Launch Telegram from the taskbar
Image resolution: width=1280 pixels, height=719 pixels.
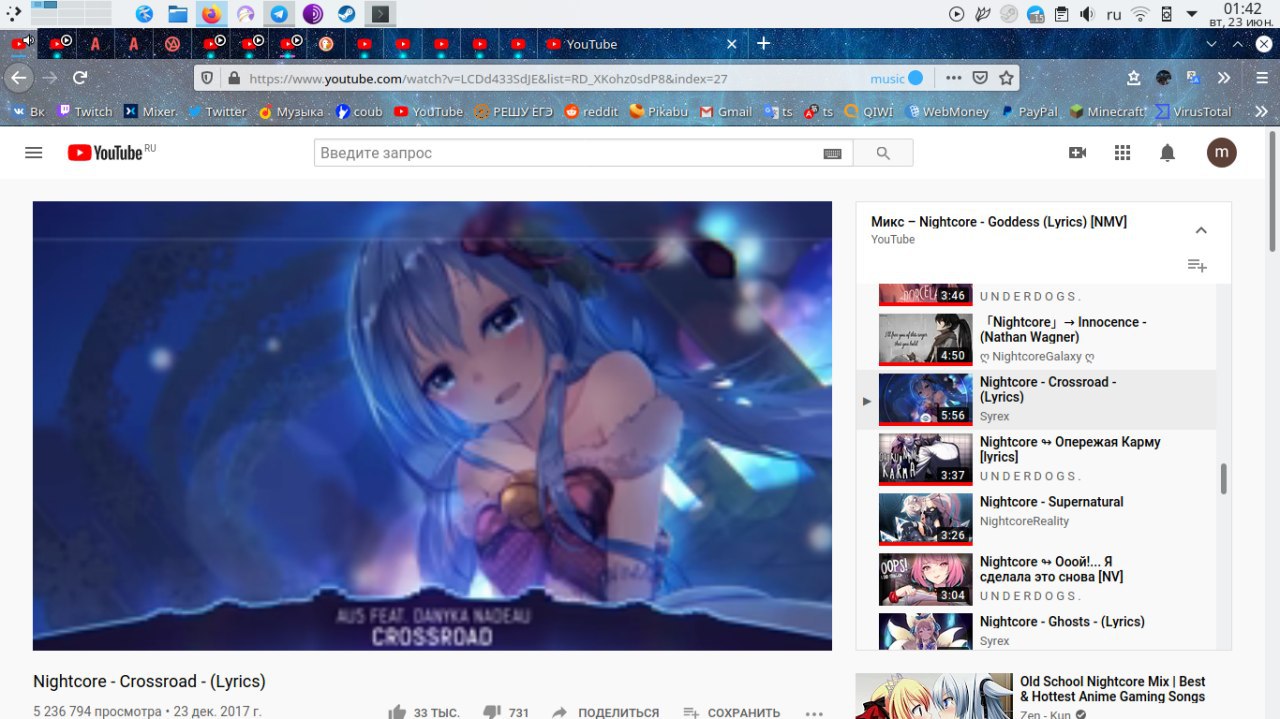tap(279, 14)
